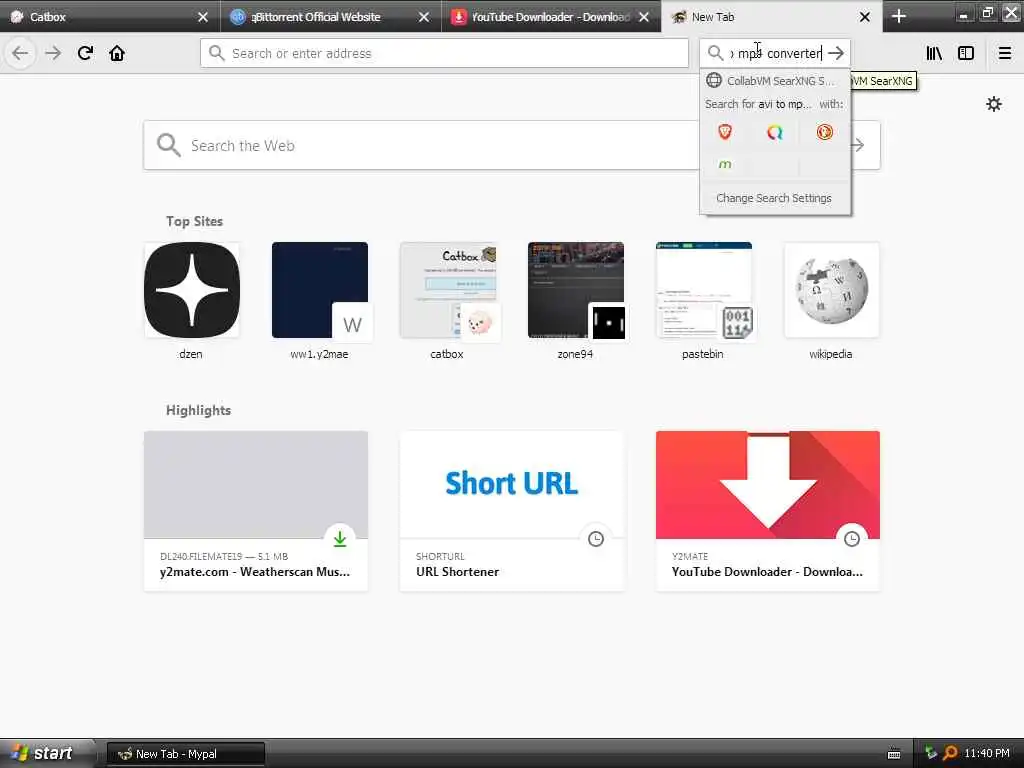
Task: Open the Library toolbar icon
Action: pos(934,53)
